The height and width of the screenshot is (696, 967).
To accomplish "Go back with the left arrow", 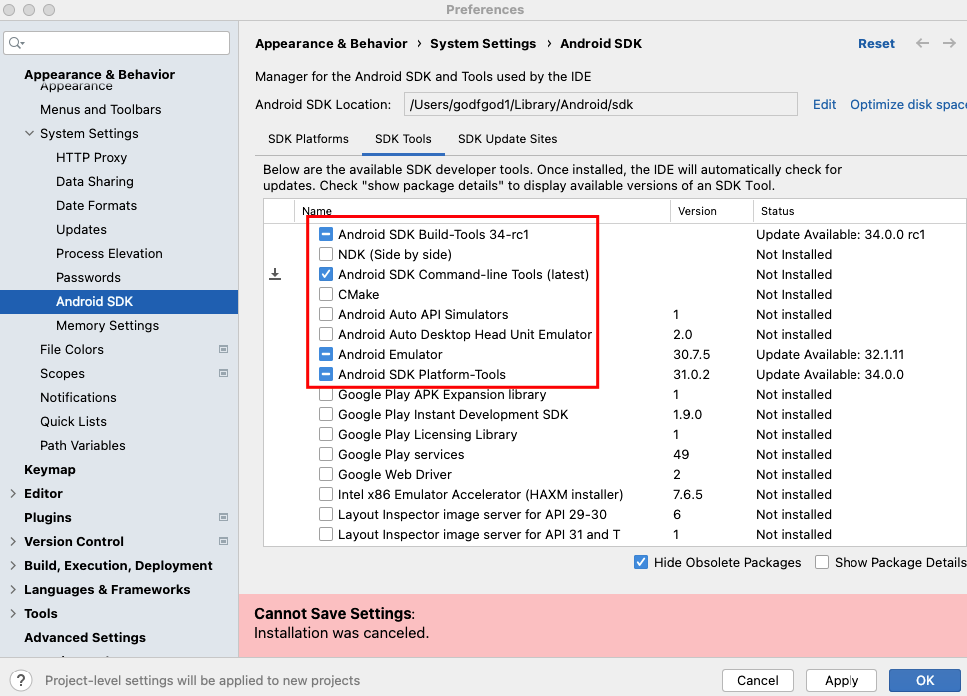I will (922, 43).
